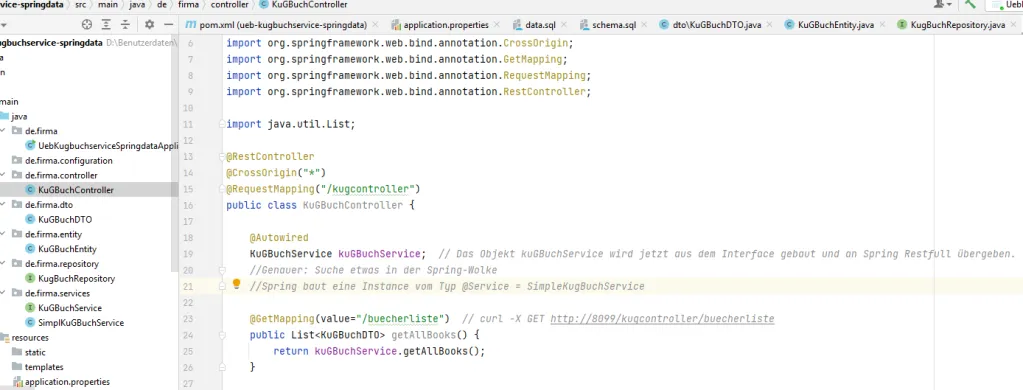This screenshot has height=390, width=1023.
Task: Select opened file (locate) target icon
Action: tap(87, 24)
